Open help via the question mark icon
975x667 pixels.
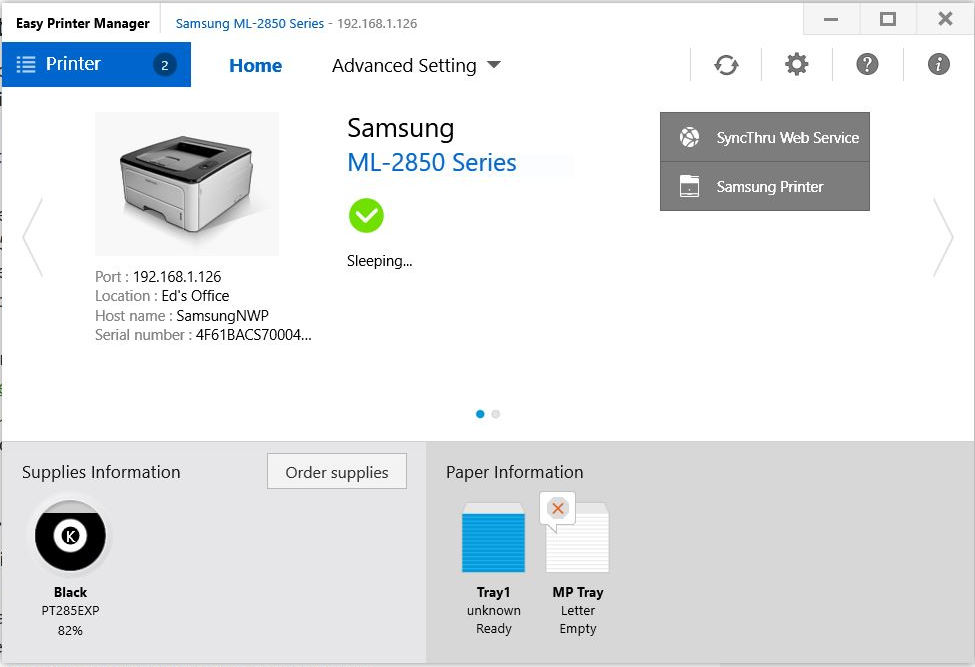tap(867, 64)
